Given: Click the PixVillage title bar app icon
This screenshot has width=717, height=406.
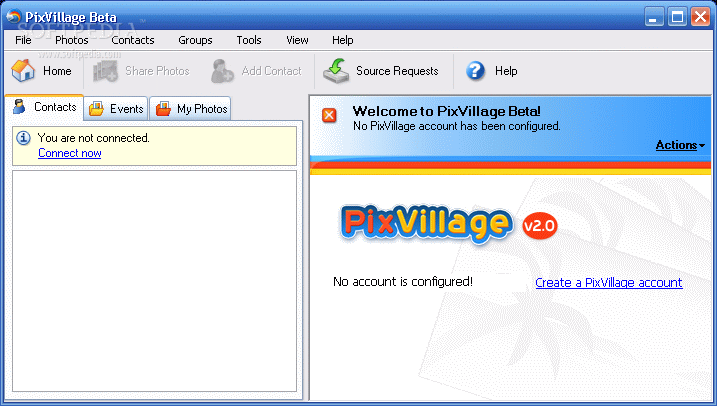Looking at the screenshot, I should pos(13,16).
